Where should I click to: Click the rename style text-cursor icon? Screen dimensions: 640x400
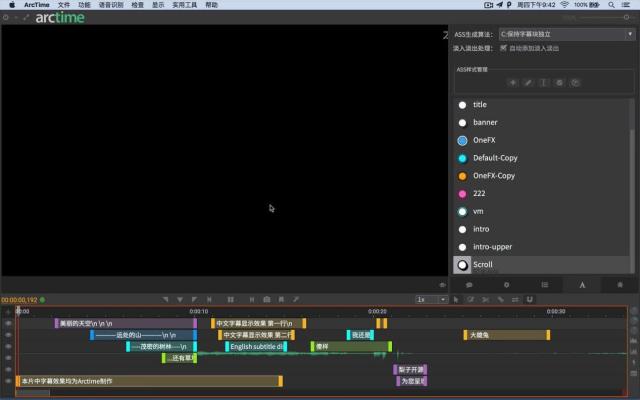point(543,82)
